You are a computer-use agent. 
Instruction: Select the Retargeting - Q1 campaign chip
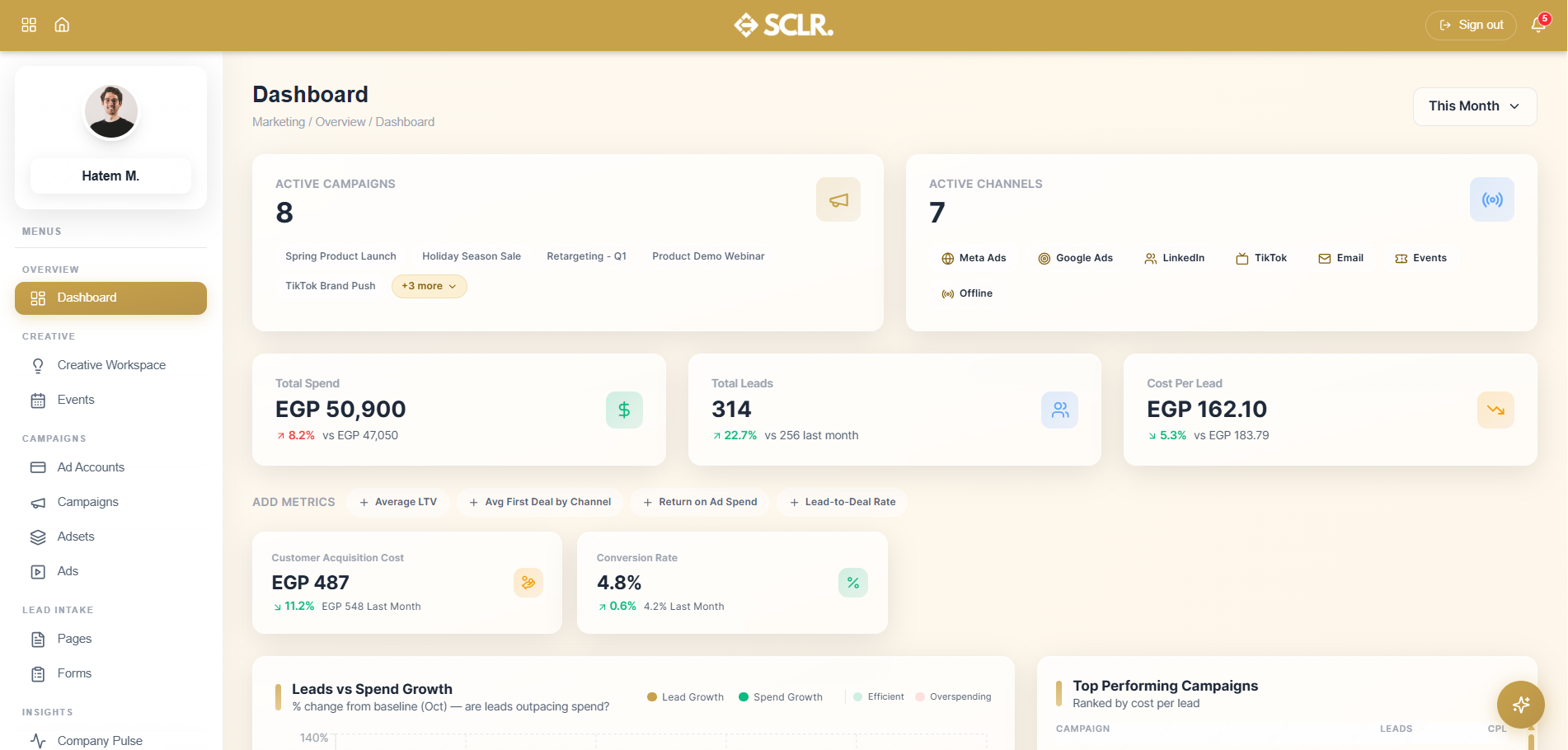click(587, 256)
